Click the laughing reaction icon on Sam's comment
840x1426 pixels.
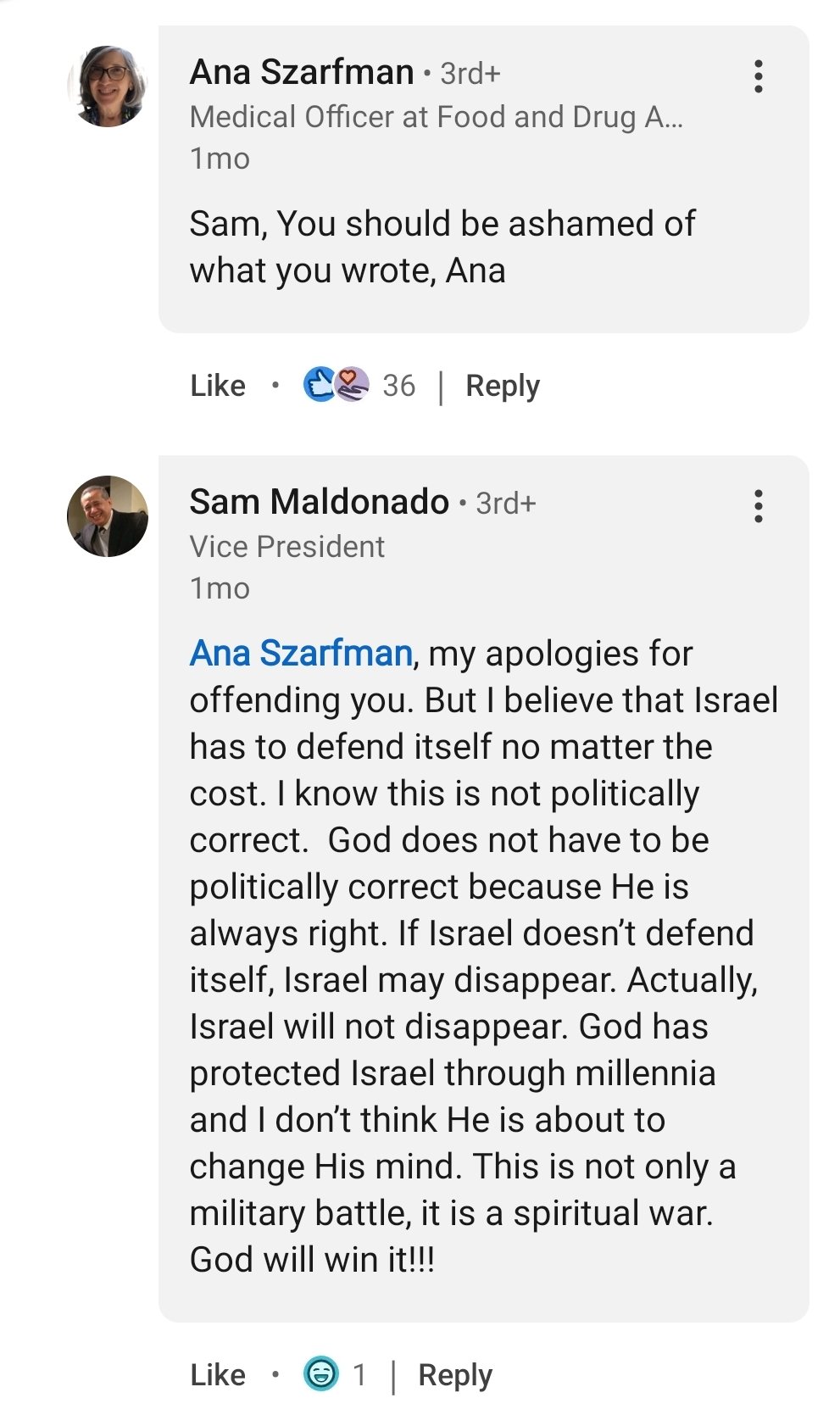(321, 1373)
